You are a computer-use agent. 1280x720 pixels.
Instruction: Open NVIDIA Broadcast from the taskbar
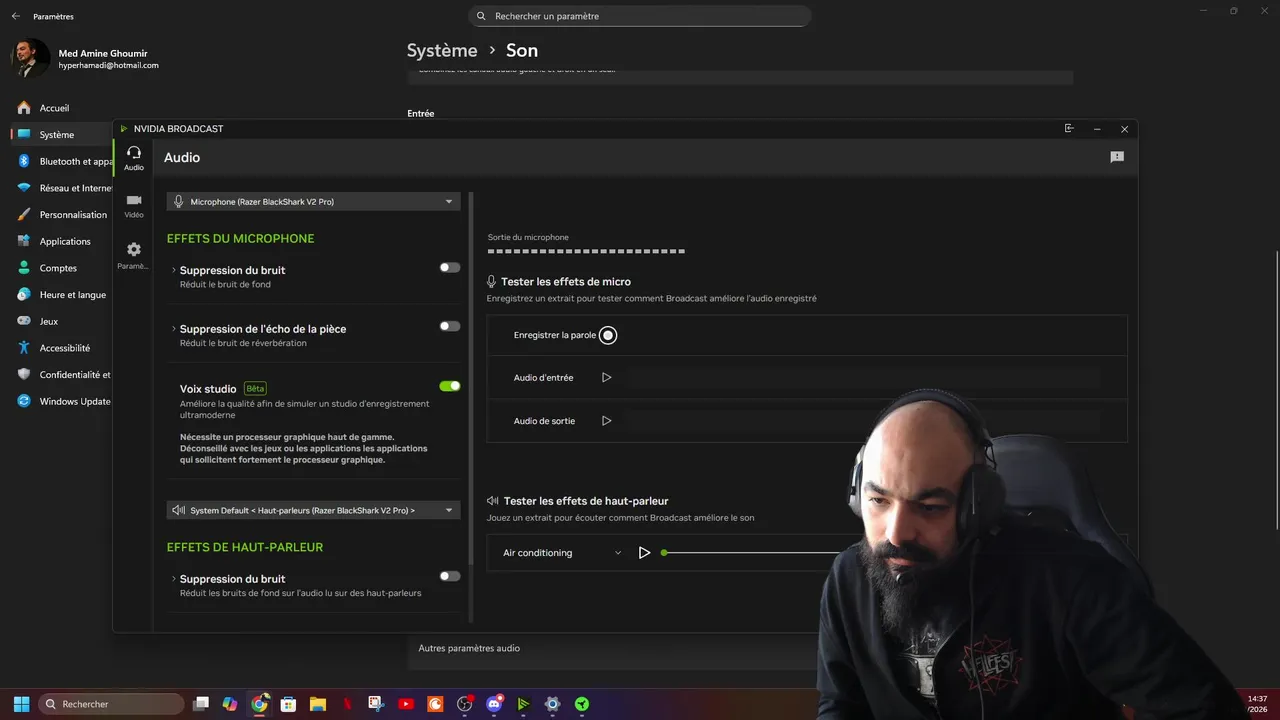pyautogui.click(x=523, y=704)
